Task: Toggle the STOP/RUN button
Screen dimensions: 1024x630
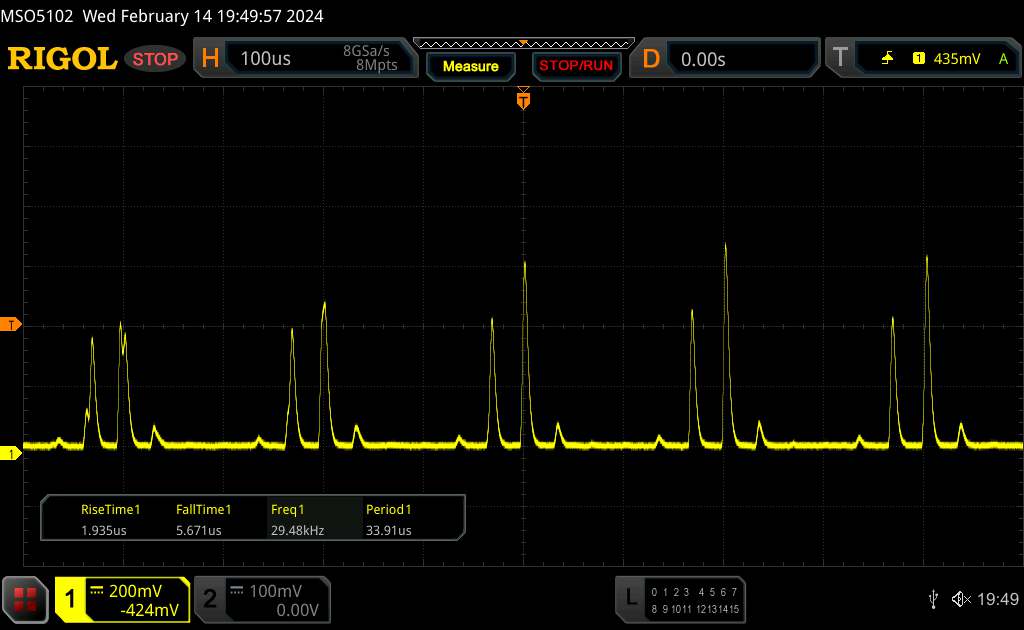Action: pos(576,66)
